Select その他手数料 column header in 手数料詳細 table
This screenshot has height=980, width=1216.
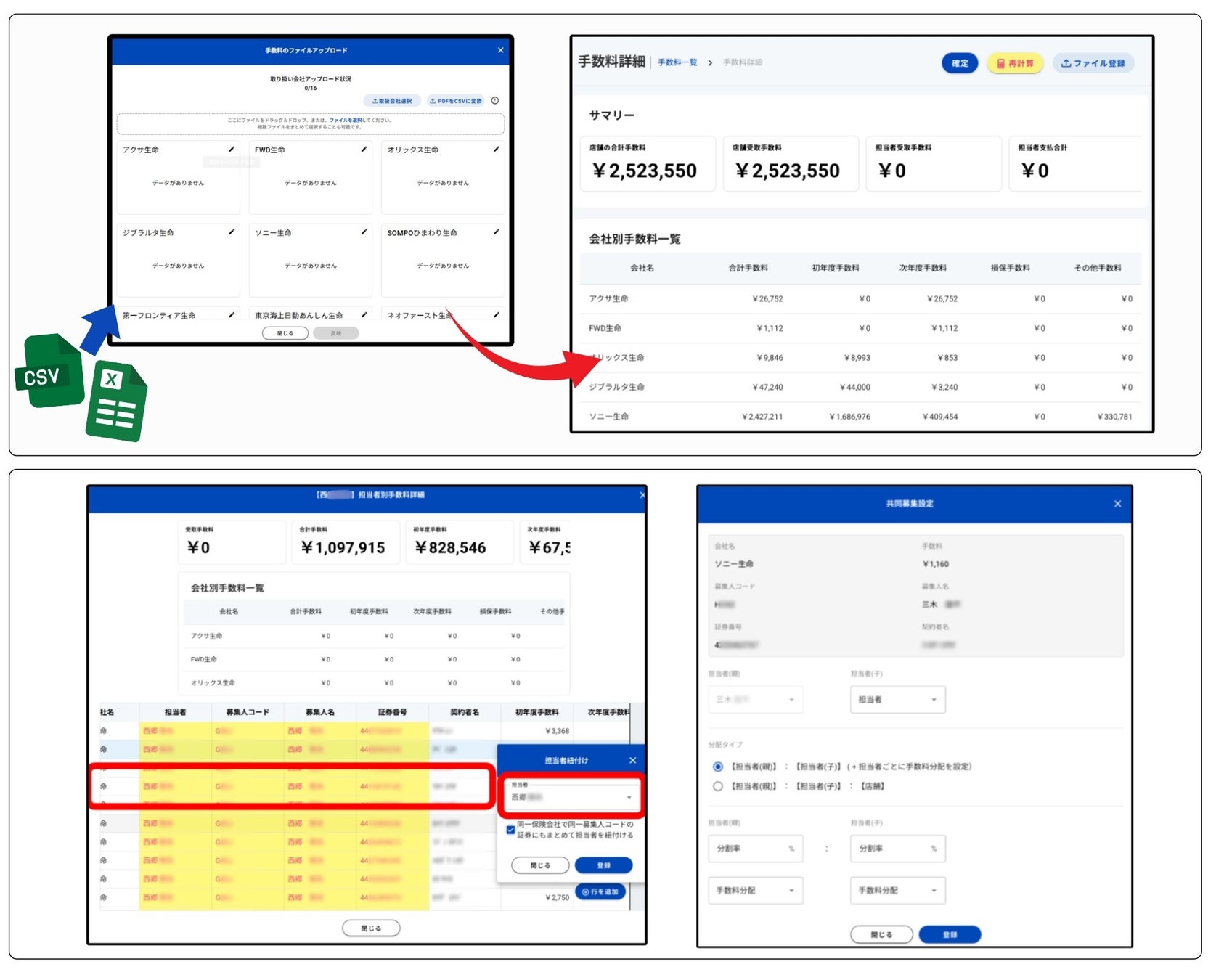[x=1098, y=268]
